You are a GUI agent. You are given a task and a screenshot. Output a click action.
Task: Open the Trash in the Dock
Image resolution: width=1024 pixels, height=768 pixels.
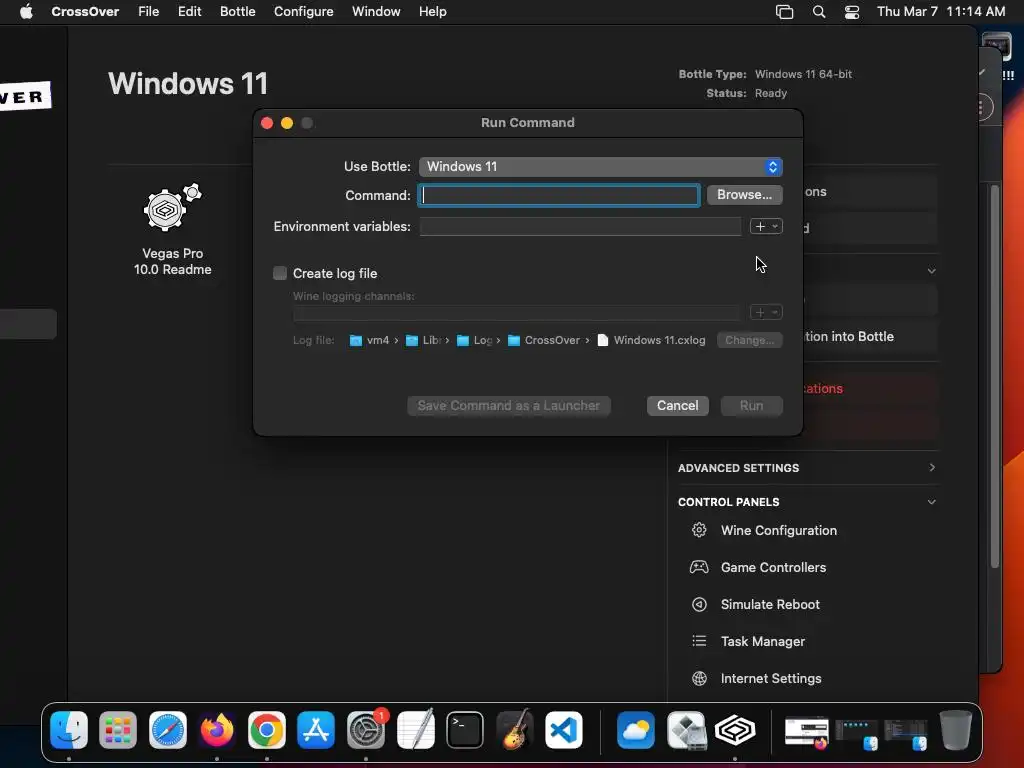tap(955, 729)
